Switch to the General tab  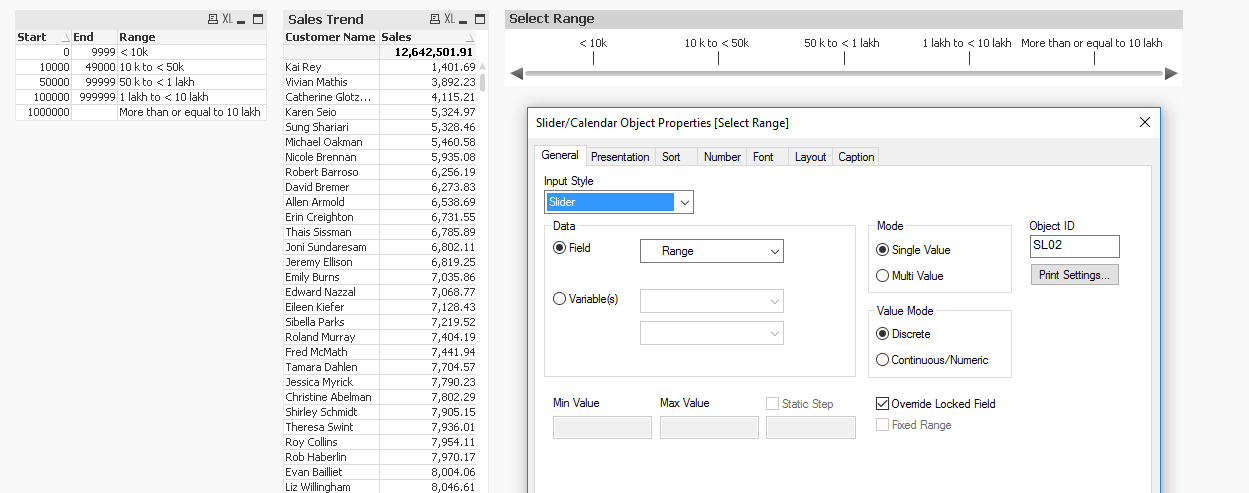560,155
